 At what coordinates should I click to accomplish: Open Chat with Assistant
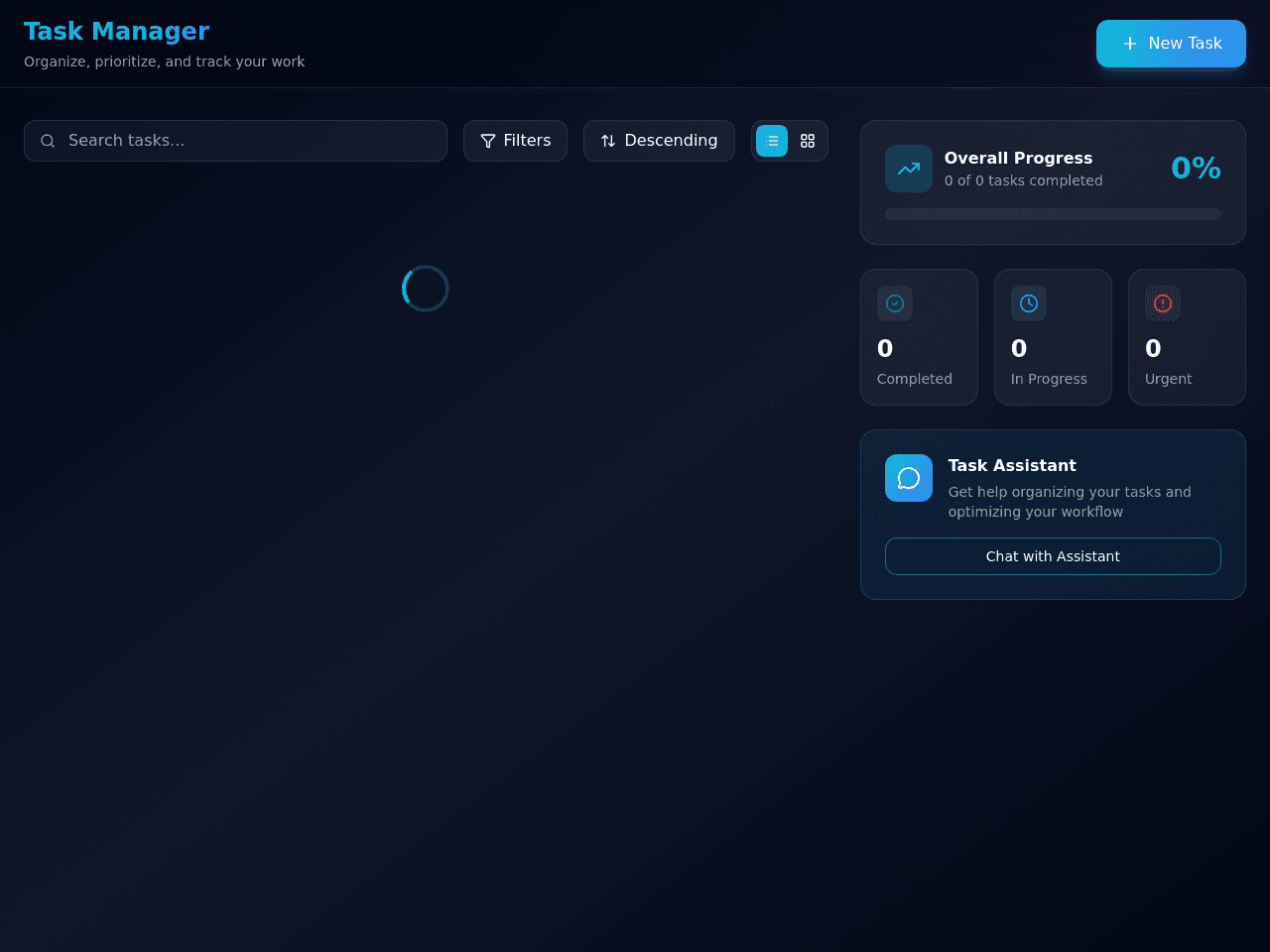coord(1053,556)
